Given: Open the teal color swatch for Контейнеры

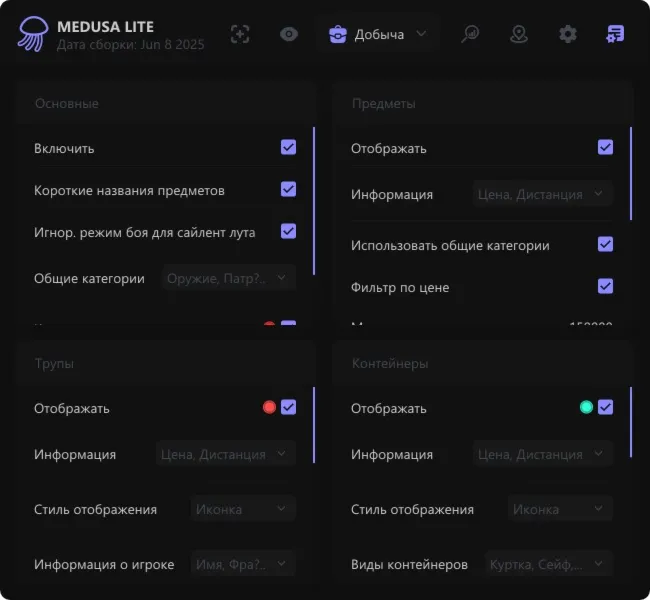Looking at the screenshot, I should [586, 407].
